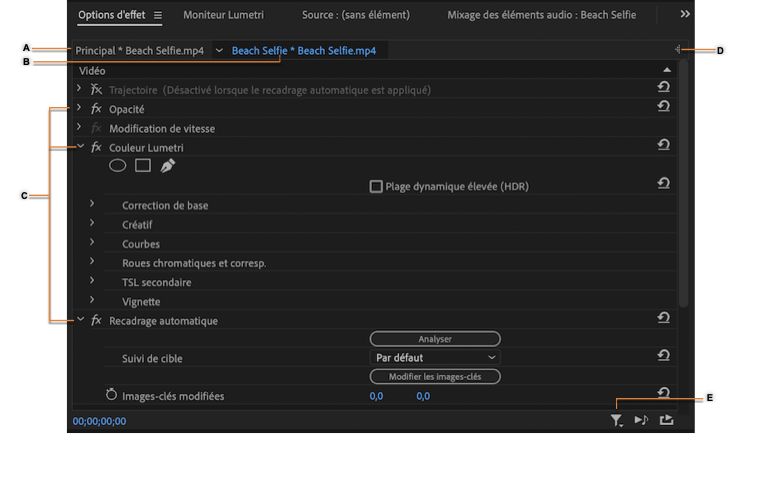Enable Plage dynamique élevée (HDR) checkbox
Image resolution: width=760 pixels, height=499 pixels.
click(376, 187)
